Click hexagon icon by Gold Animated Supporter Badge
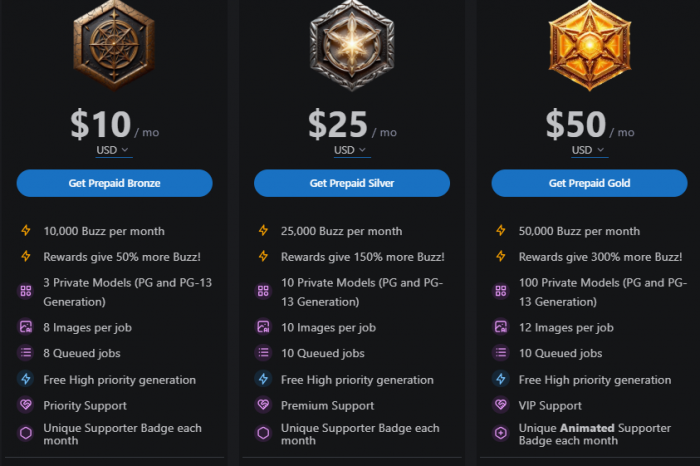The width and height of the screenshot is (700, 466). pos(501,434)
